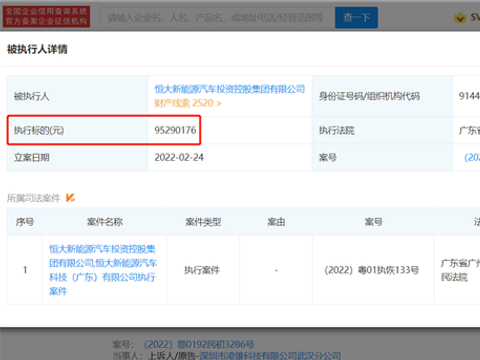Screen dimensions: 480x360
Task: Click the 案件类型 column header
Action: [x=203, y=222]
